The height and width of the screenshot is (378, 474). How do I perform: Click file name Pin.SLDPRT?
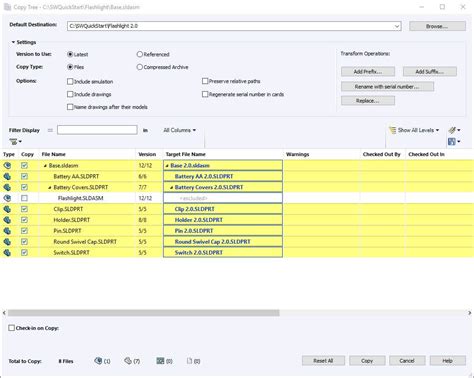pos(67,231)
